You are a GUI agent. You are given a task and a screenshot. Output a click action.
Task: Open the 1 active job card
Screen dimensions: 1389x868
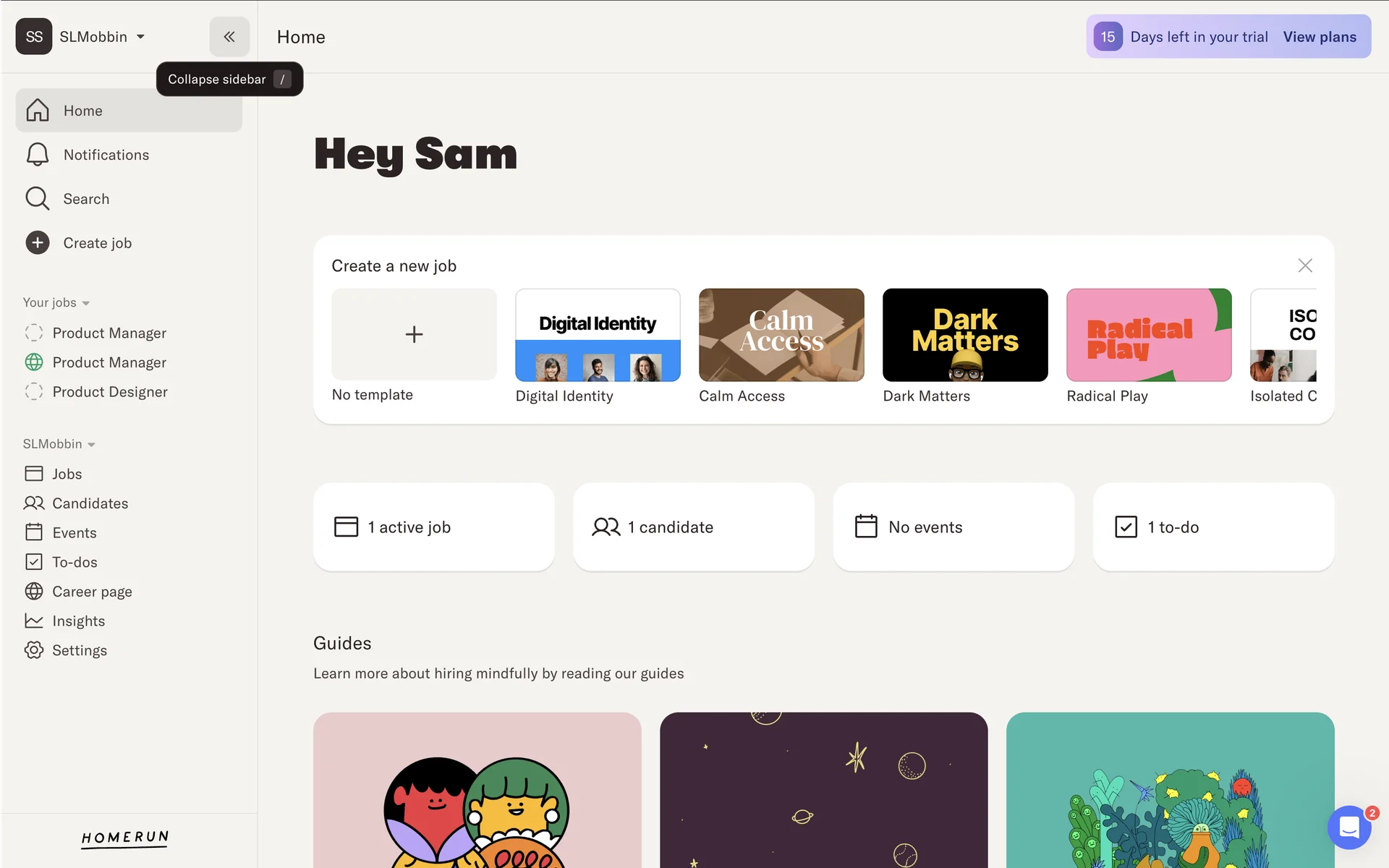point(434,527)
